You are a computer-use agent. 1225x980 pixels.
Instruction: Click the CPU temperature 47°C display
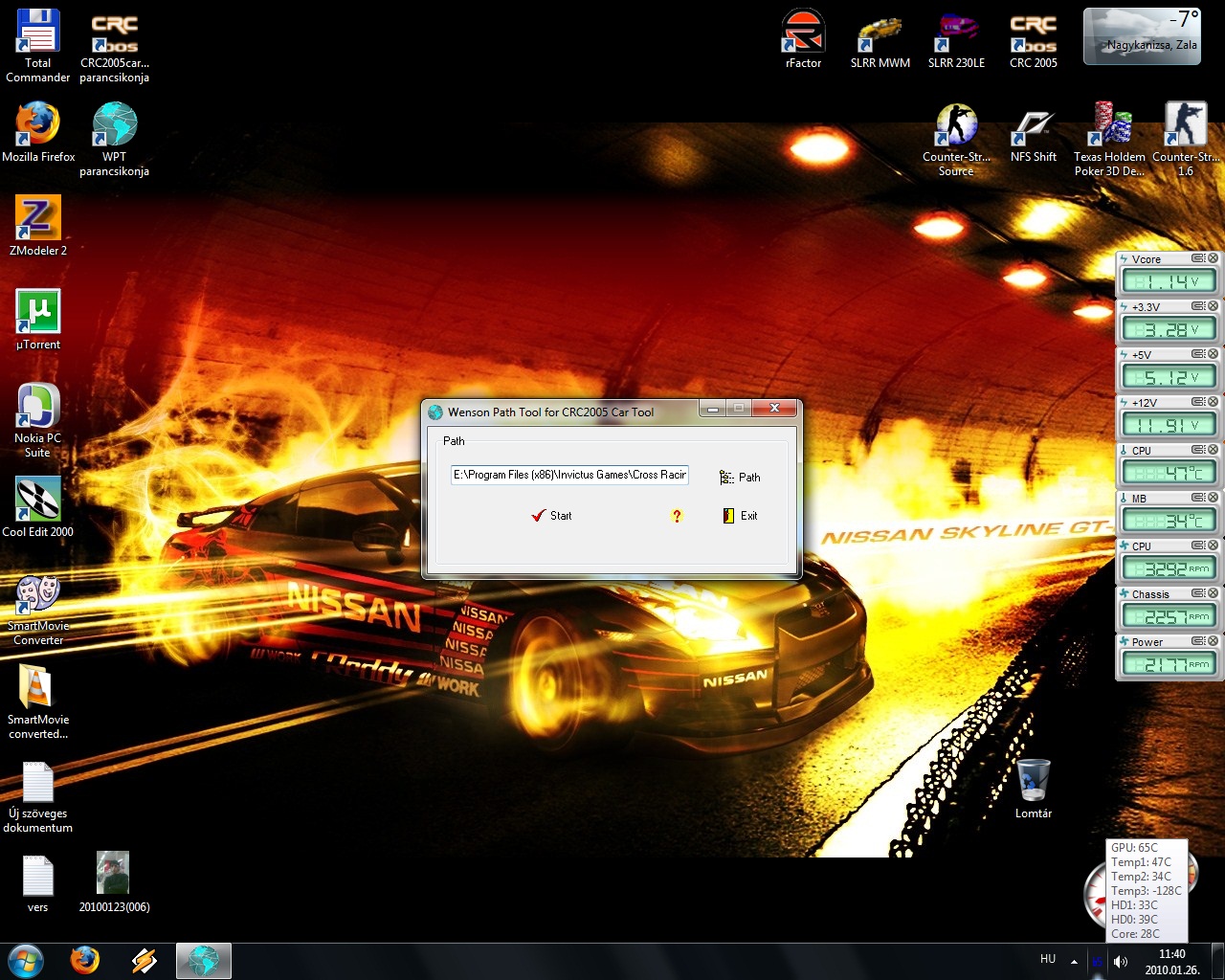tap(1169, 473)
